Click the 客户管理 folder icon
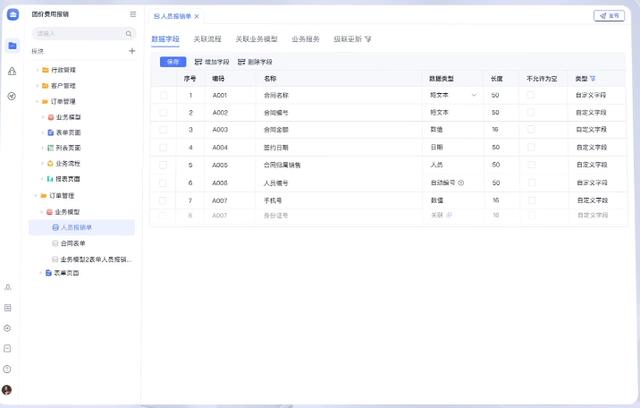Screen dimensions: 640x408 [x=45, y=86]
